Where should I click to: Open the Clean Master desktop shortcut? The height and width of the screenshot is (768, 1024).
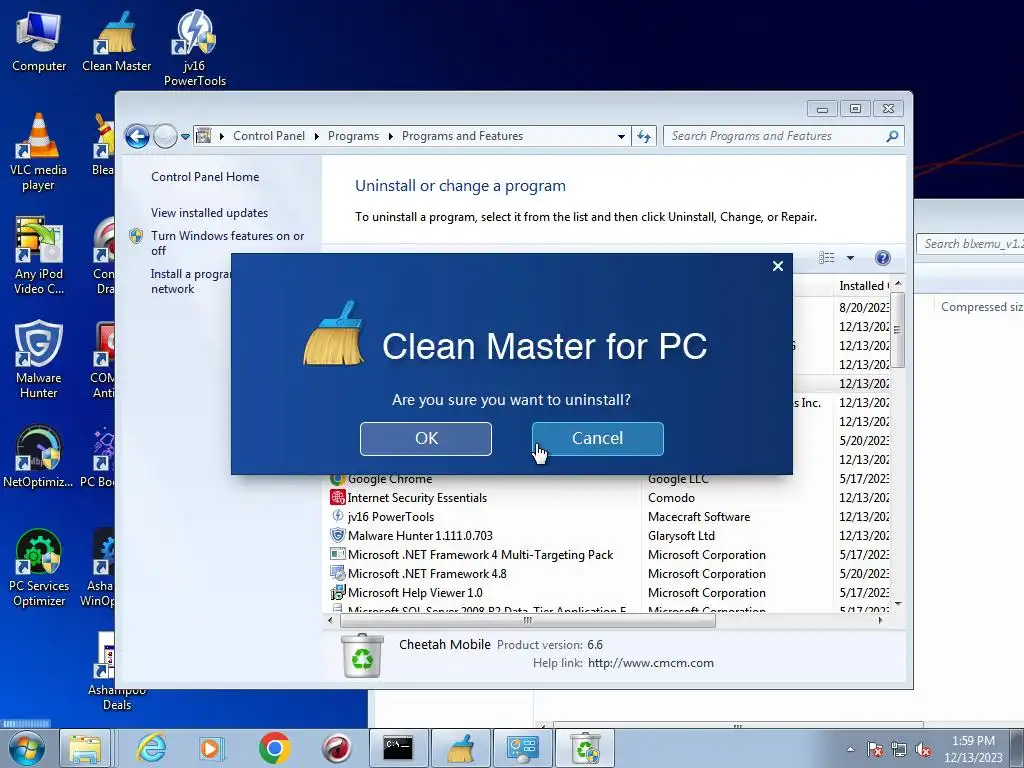point(116,42)
